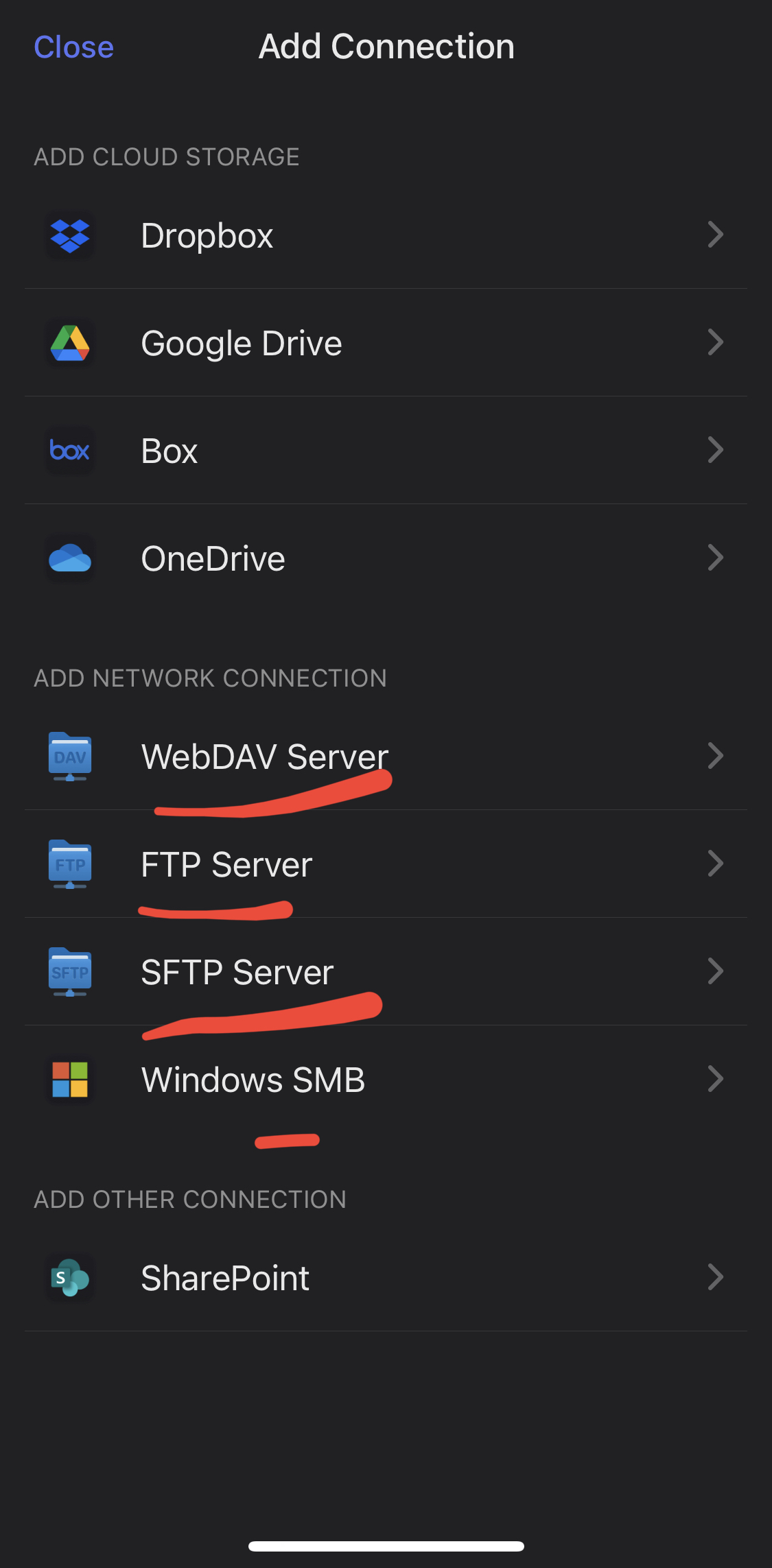This screenshot has height=1568, width=772.
Task: Tap the home indicator bar
Action: [386, 1546]
